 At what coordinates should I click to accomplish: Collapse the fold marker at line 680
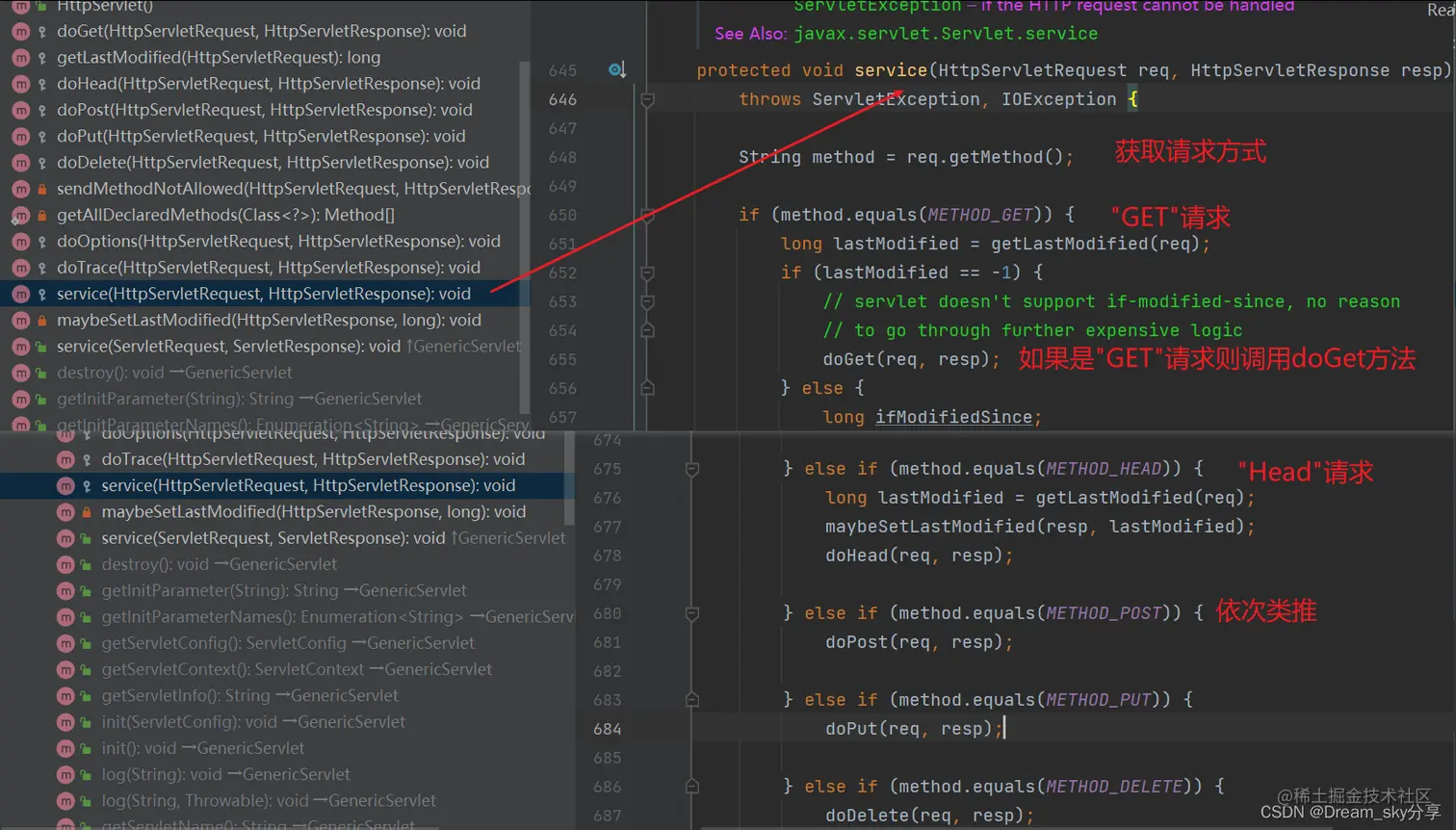691,613
